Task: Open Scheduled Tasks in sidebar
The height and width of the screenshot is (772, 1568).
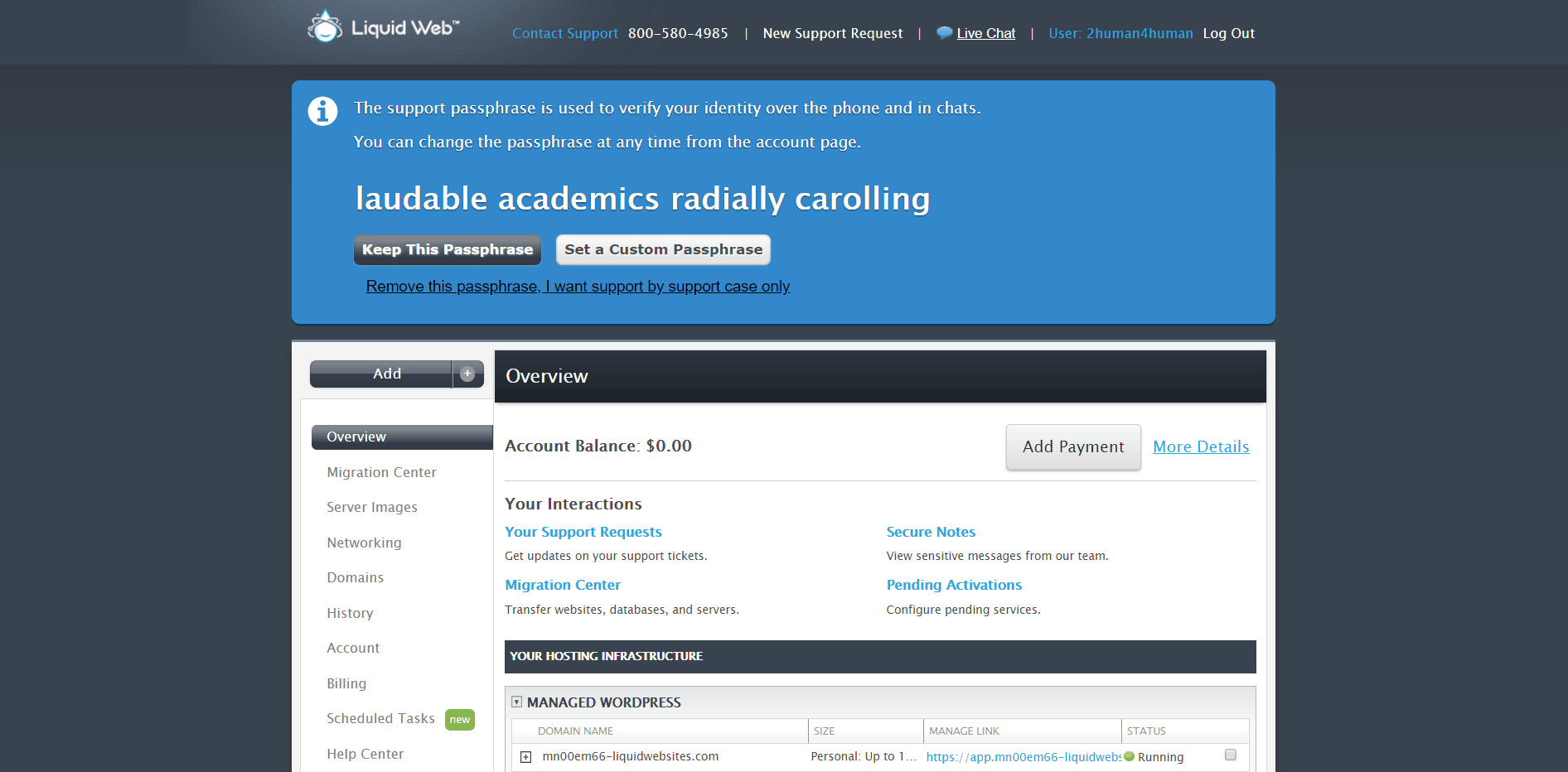Action: pos(380,718)
